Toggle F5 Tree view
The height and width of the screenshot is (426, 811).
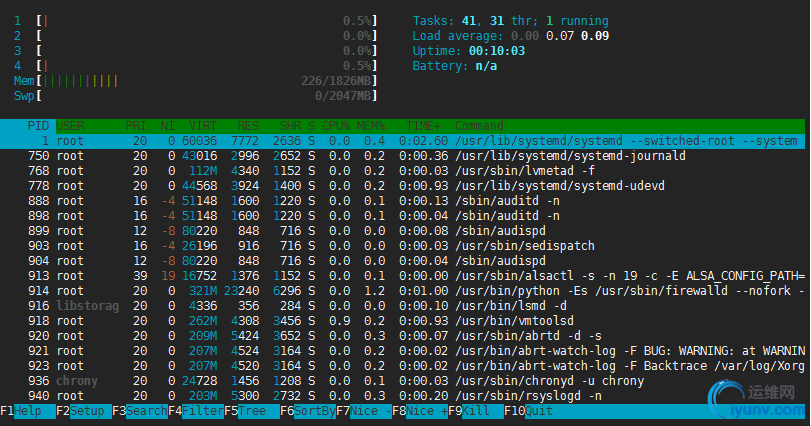250,410
